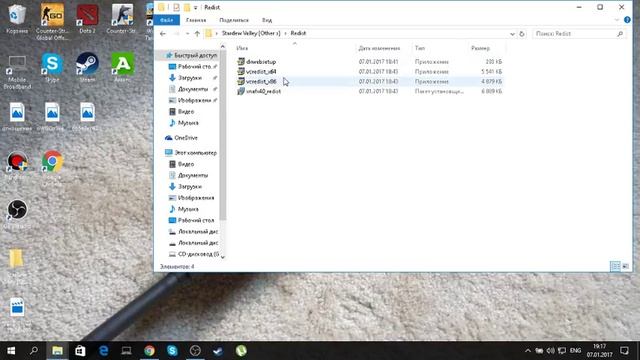Open the Поделиться ribbon tab
This screenshot has width=640, height=360.
click(234, 20)
